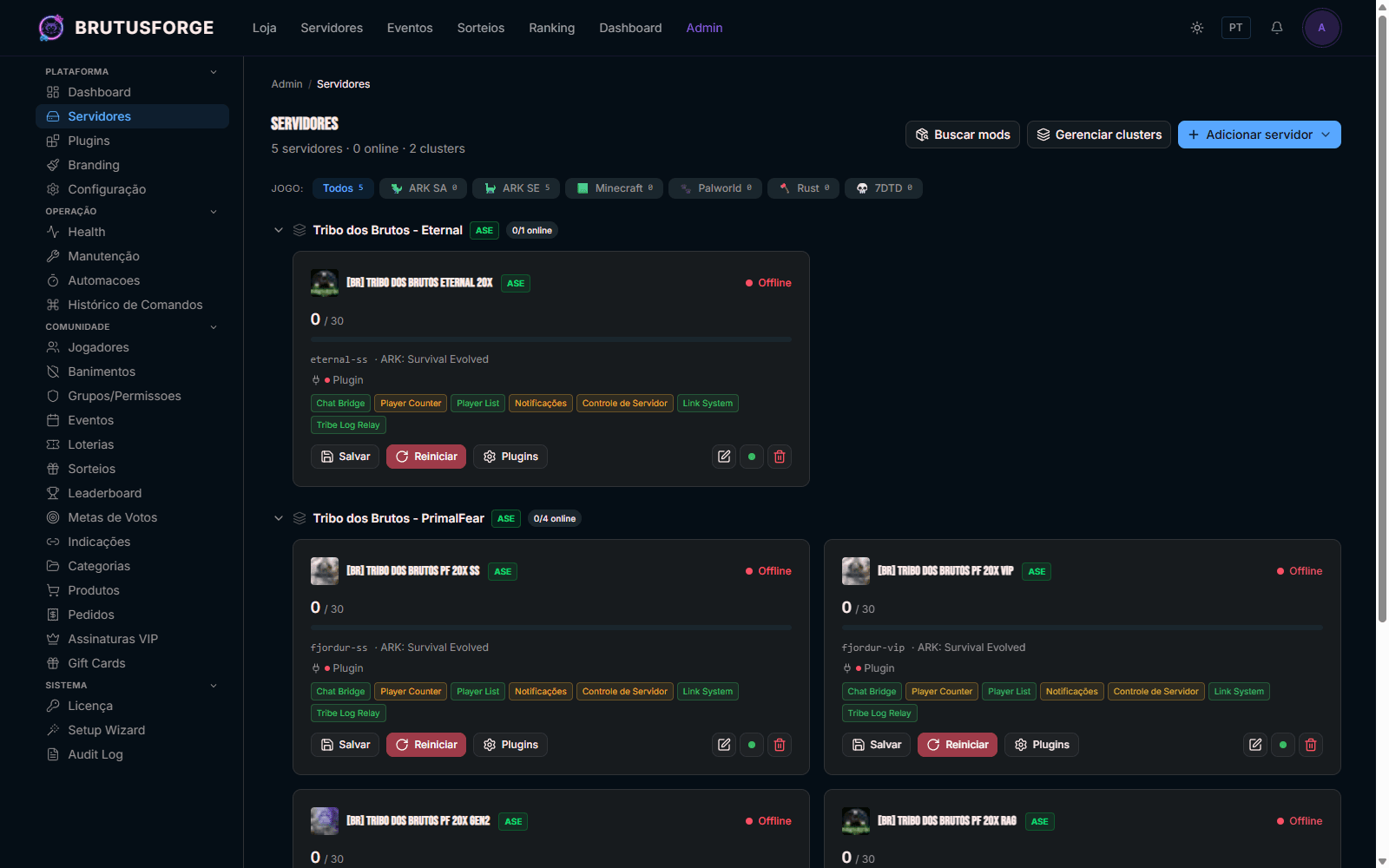Open Histórico de Comandos

tap(132, 305)
